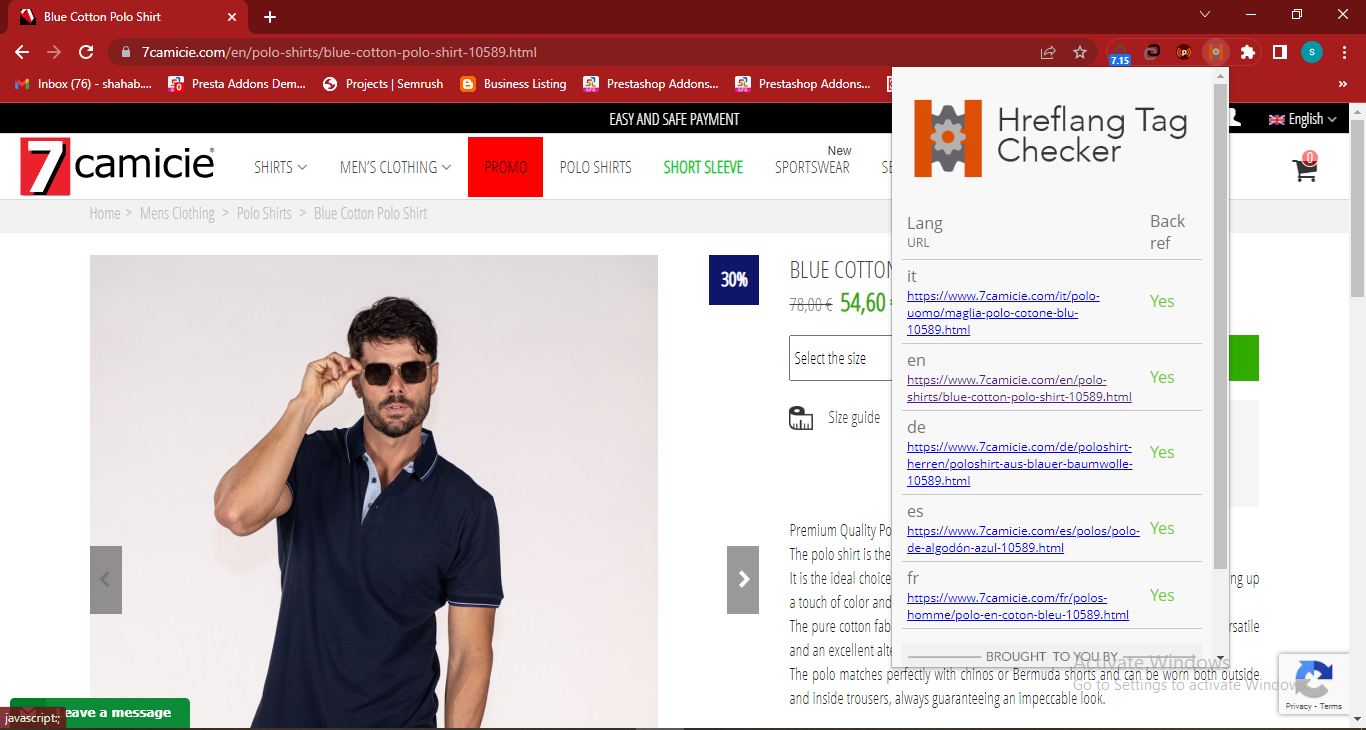Click the reCAPTCHA badge
The height and width of the screenshot is (730, 1366).
tap(1316, 684)
